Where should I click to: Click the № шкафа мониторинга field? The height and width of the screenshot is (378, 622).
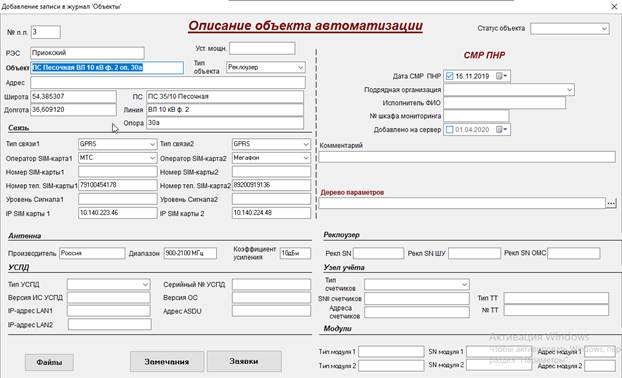point(476,116)
